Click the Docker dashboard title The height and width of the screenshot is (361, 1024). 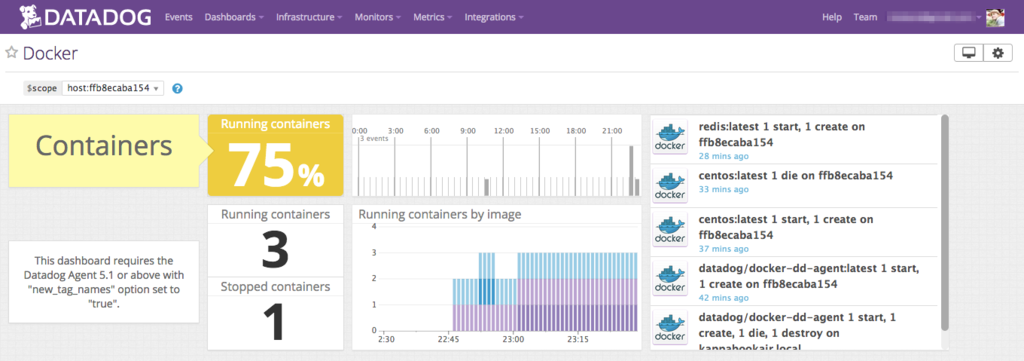pos(50,53)
